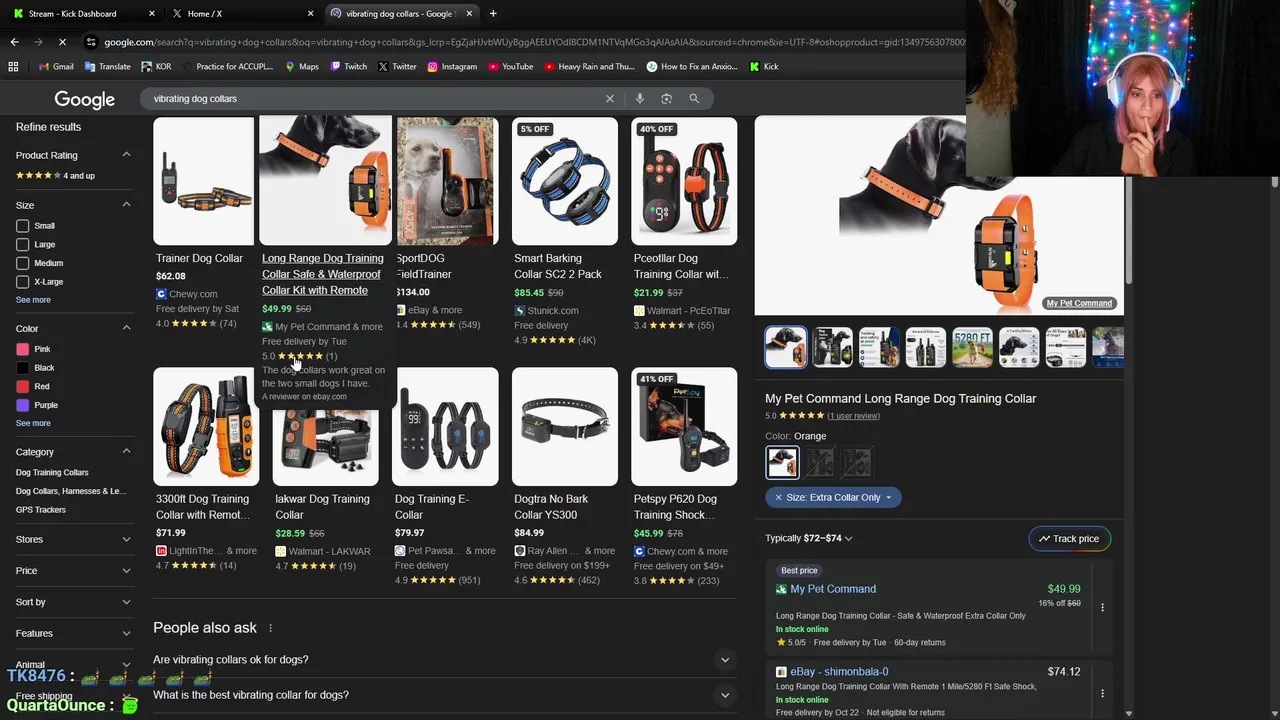This screenshot has height=720, width=1280.
Task: Open People also ask options menu
Action: [x=270, y=628]
